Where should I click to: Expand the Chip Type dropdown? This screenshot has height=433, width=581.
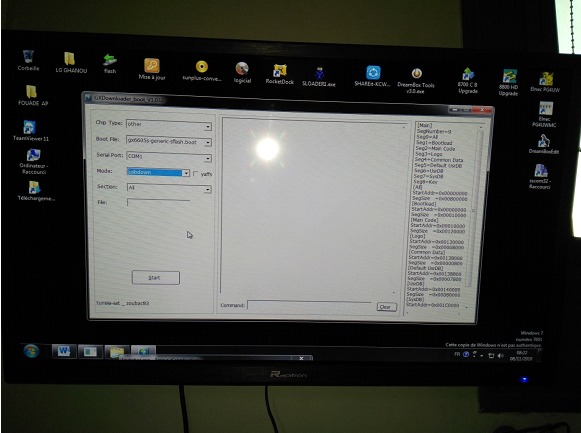pyautogui.click(x=208, y=127)
